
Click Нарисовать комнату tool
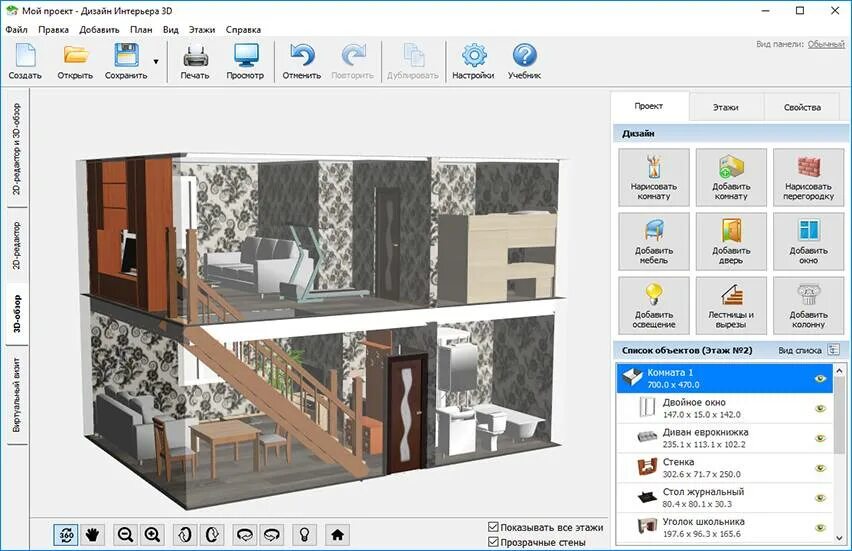pyautogui.click(x=654, y=177)
